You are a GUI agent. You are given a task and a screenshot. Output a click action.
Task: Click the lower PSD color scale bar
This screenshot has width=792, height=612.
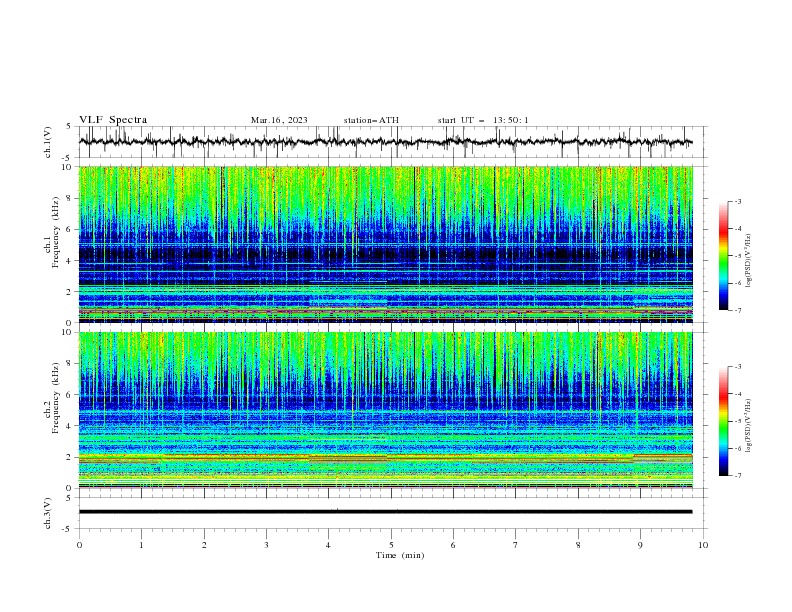click(x=724, y=421)
